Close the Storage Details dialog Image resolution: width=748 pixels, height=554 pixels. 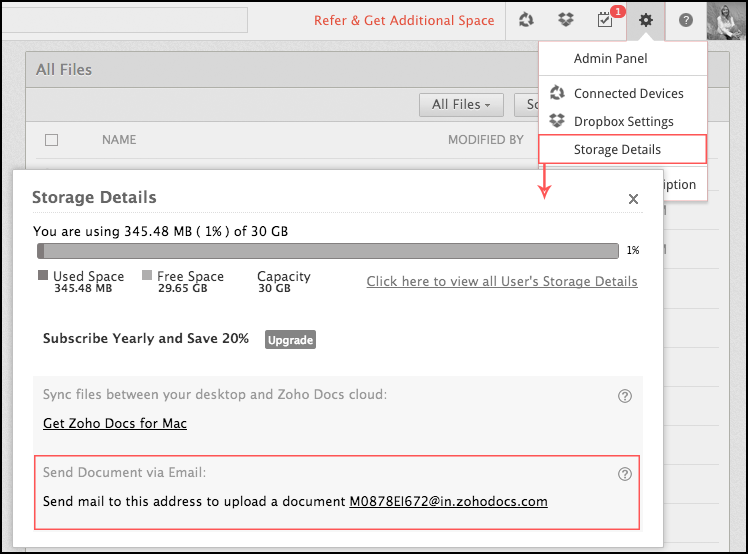[633, 199]
